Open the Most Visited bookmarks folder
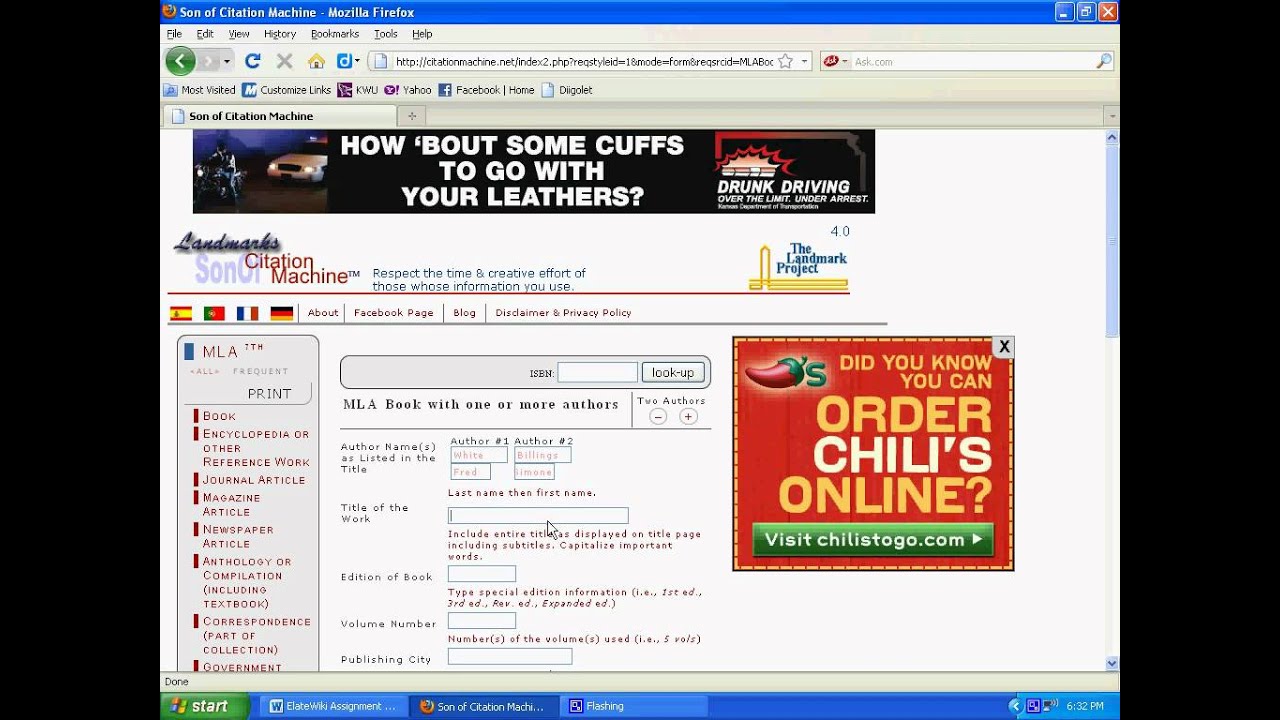Image resolution: width=1280 pixels, height=720 pixels. [x=200, y=90]
